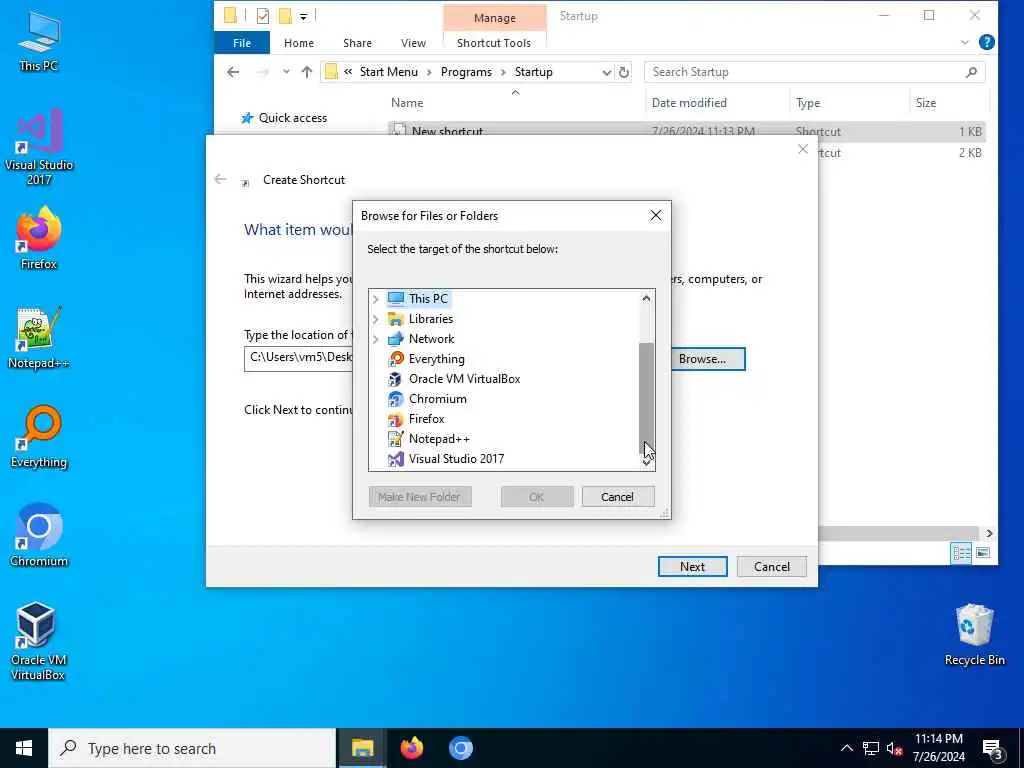Open the Windows Start menu

point(24,748)
